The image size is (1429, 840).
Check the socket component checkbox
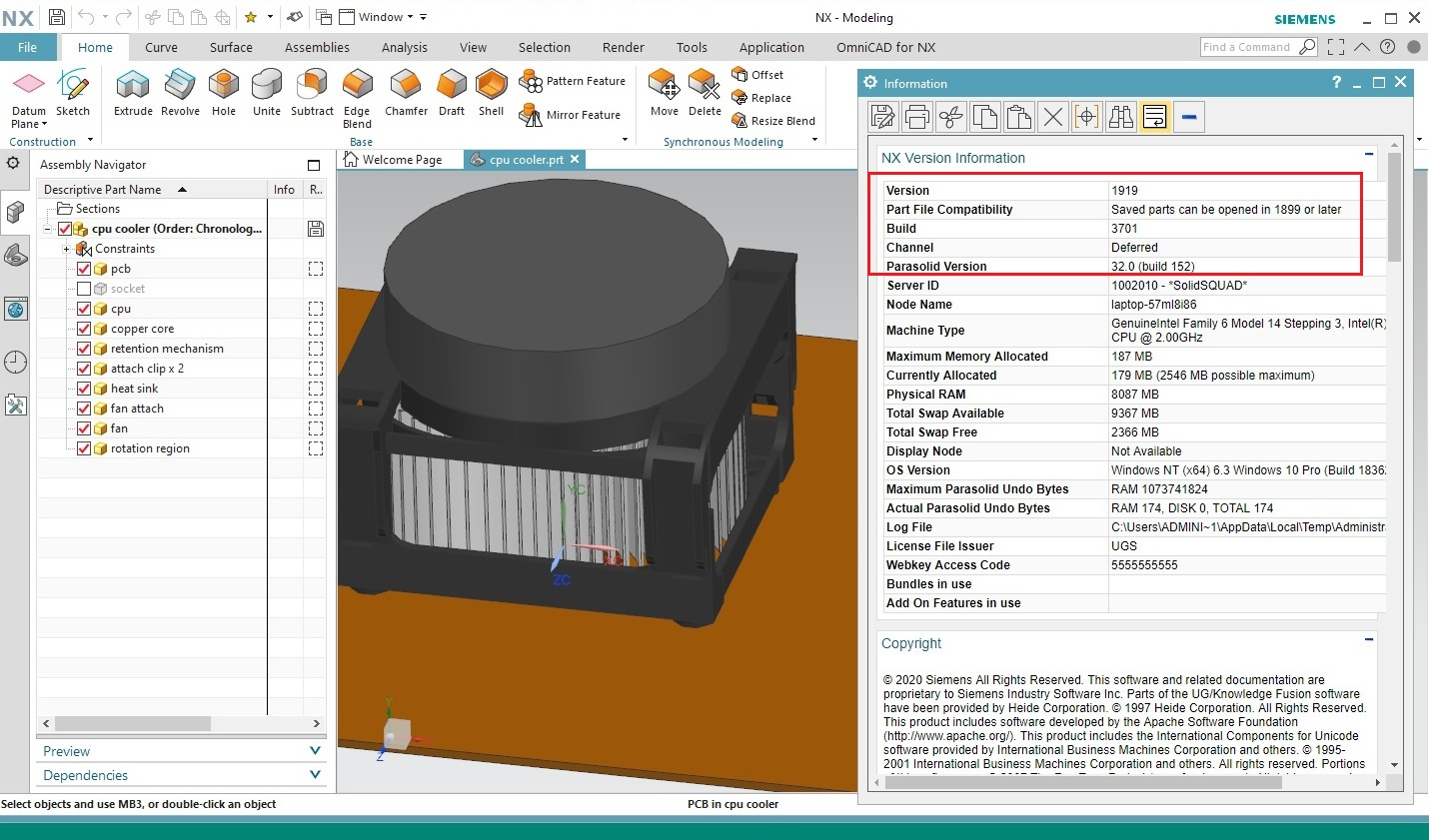[x=84, y=289]
